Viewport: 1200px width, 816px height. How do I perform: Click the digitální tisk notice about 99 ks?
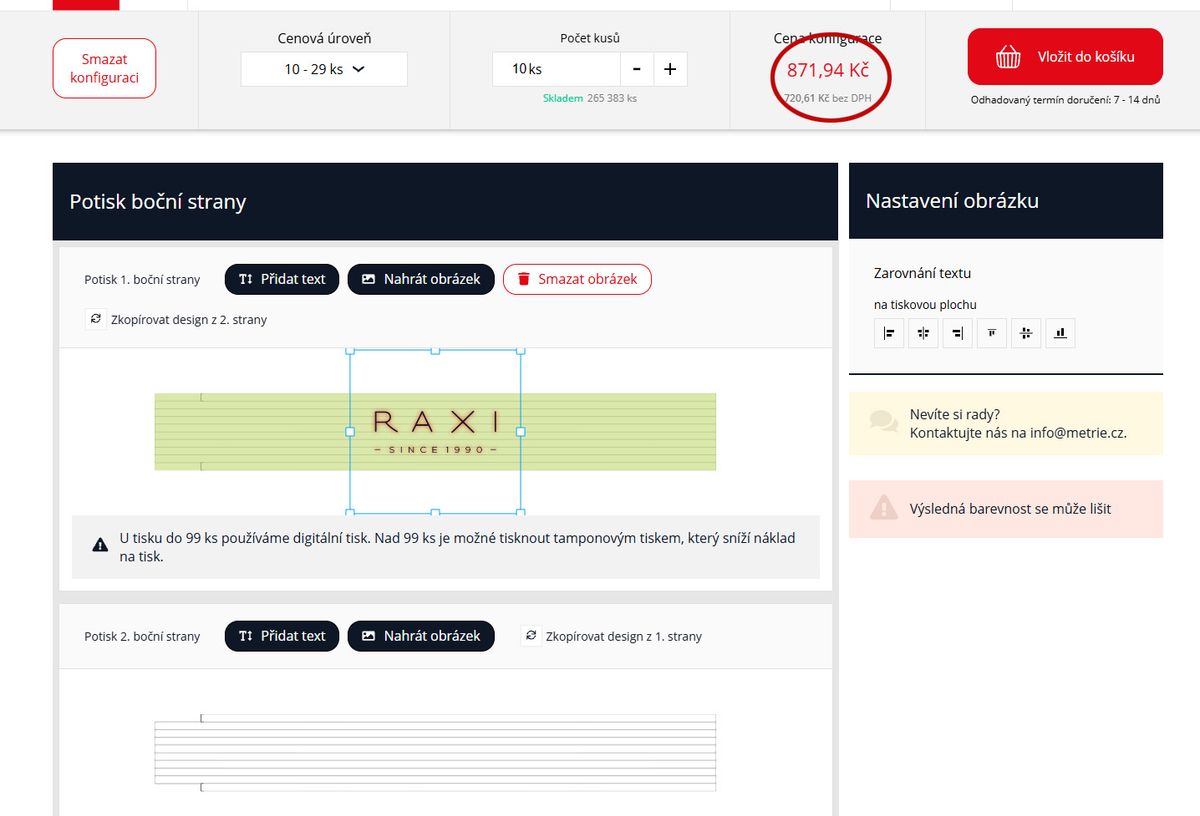(446, 547)
